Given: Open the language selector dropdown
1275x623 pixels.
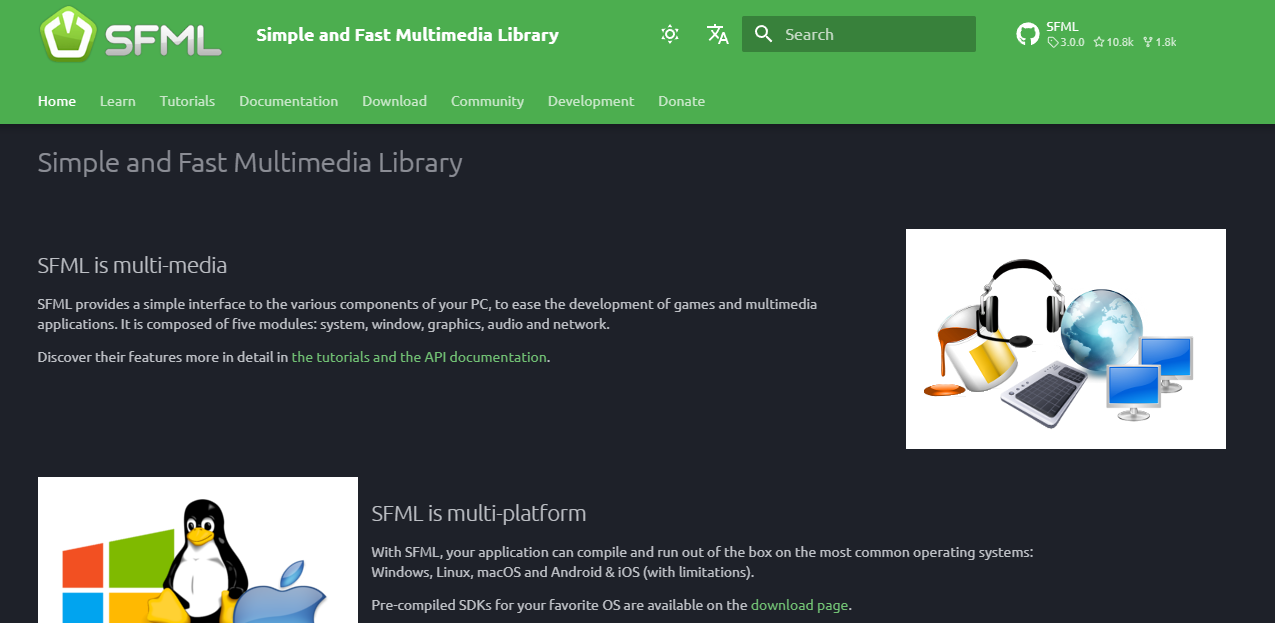Looking at the screenshot, I should 718,34.
